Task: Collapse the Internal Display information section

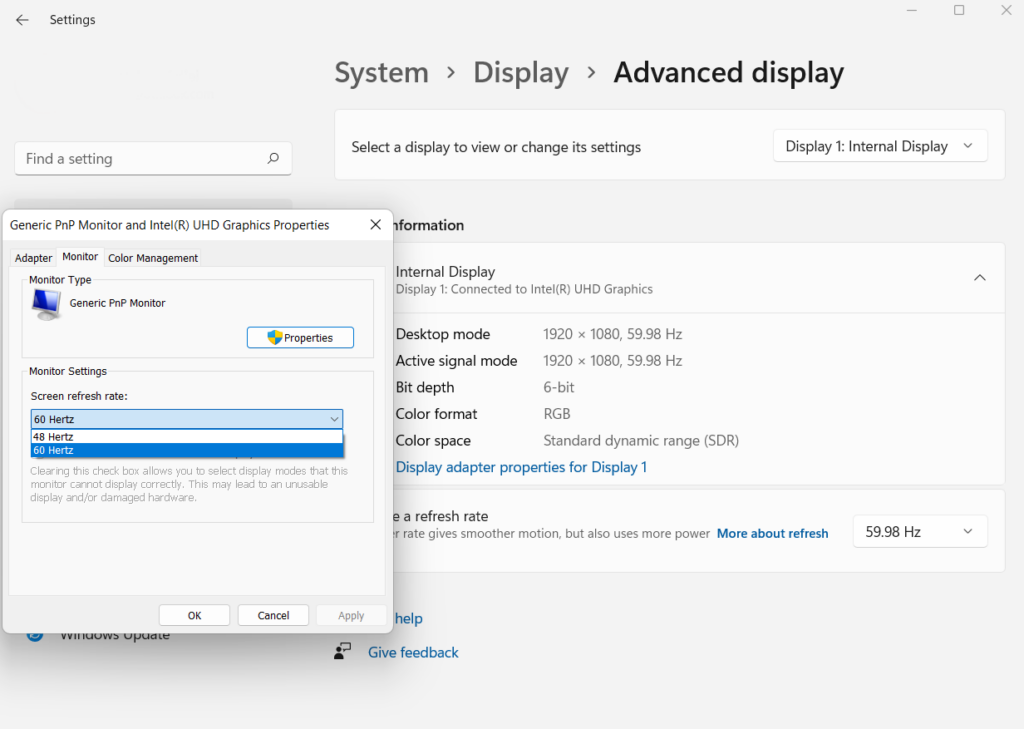Action: click(x=981, y=277)
